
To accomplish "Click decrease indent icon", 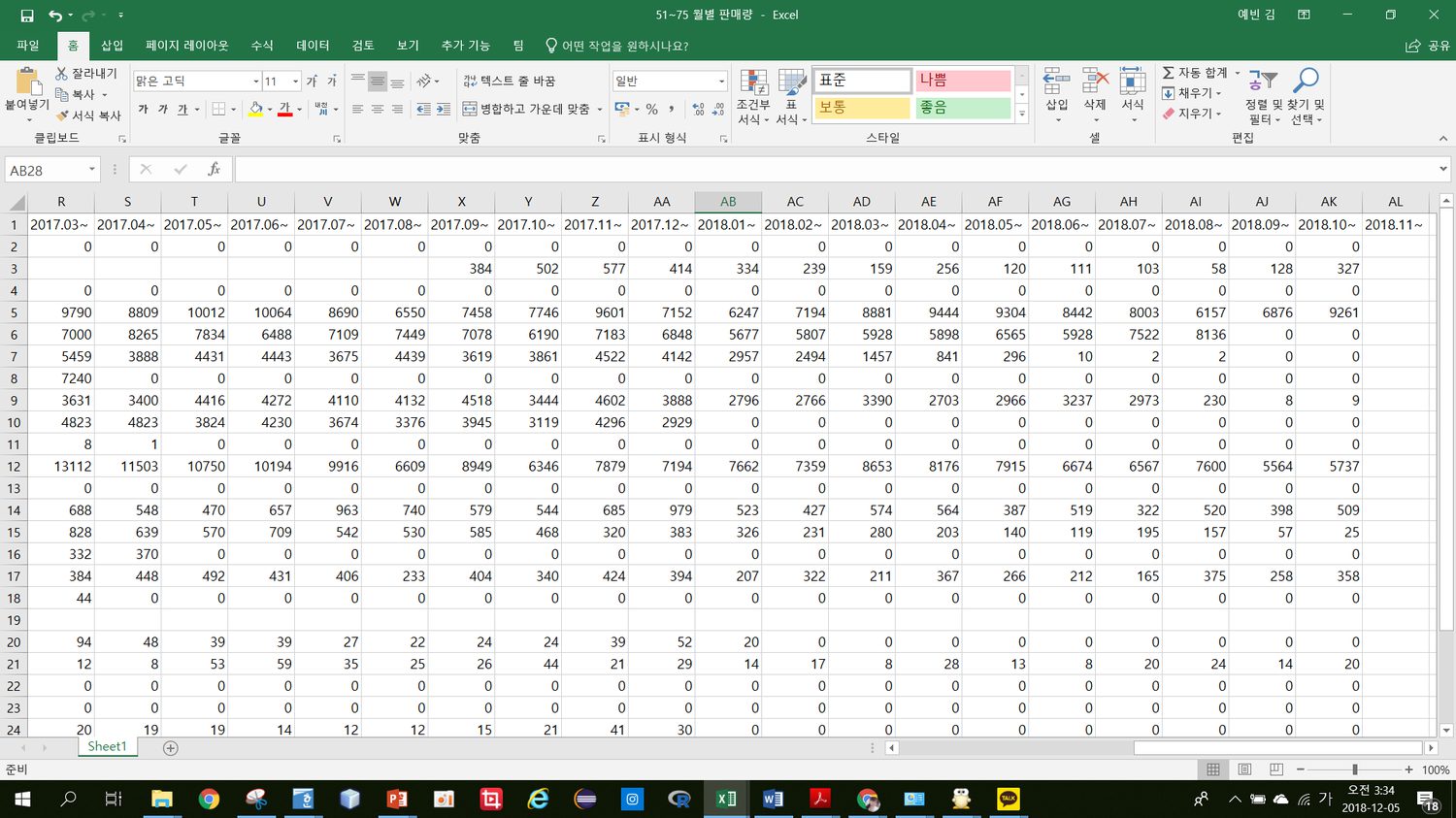I will click(x=423, y=109).
